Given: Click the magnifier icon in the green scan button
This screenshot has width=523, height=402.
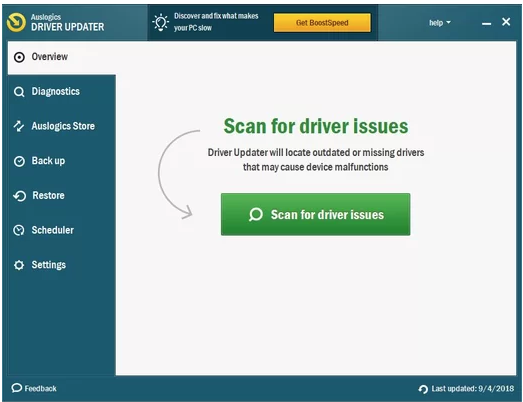Looking at the screenshot, I should click(256, 215).
